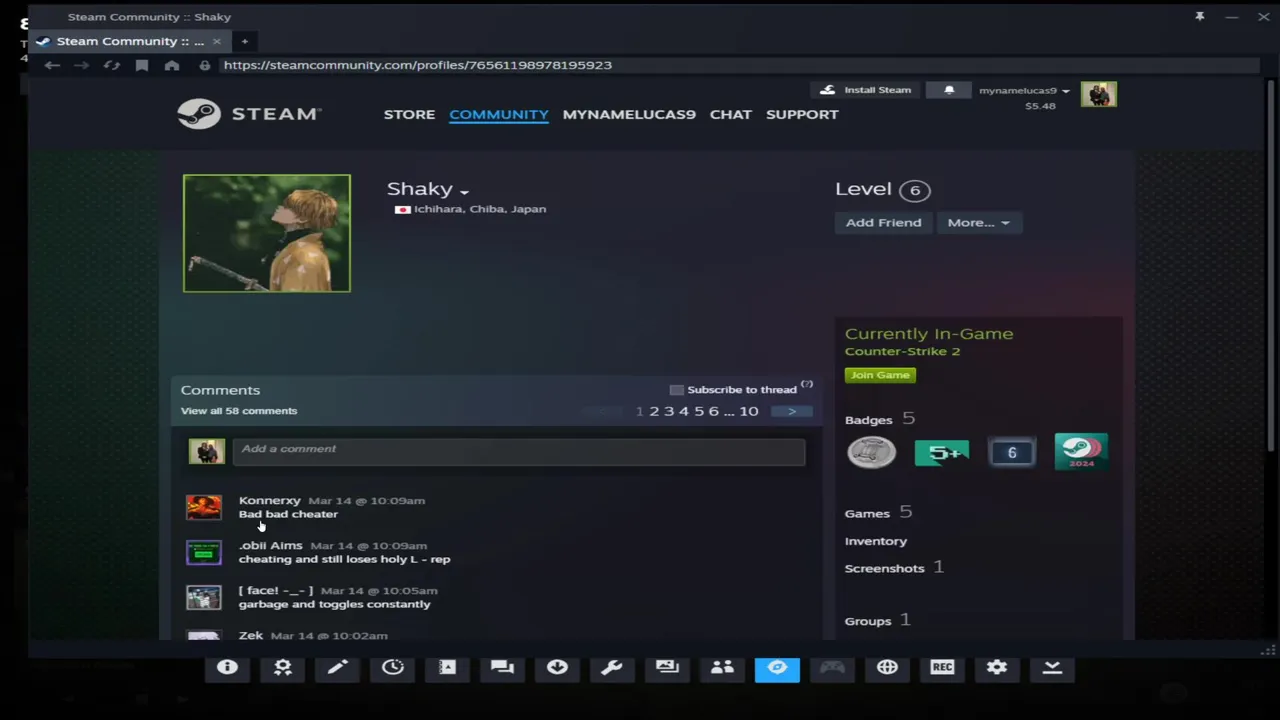Screen dimensions: 1280x720
Task: Open the clock playtime icon in the toolbar
Action: coord(392,667)
